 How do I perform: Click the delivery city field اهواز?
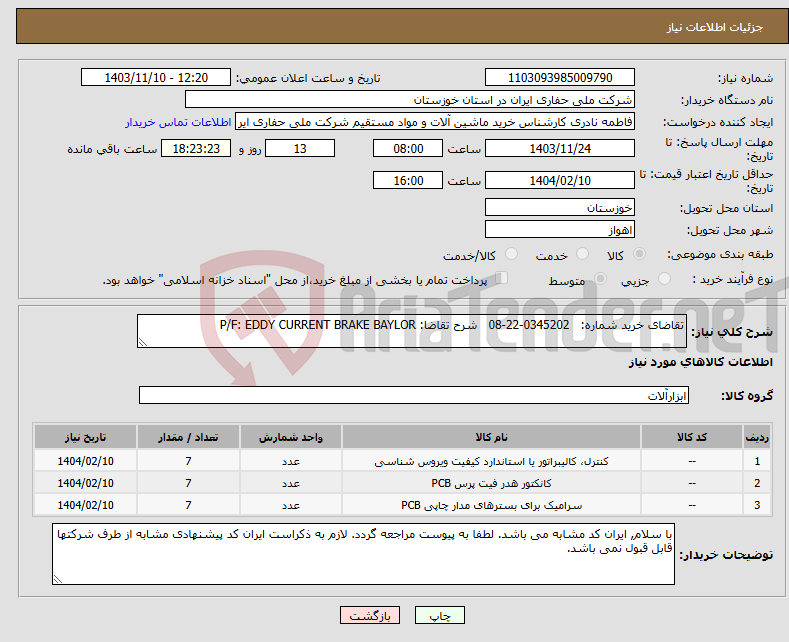click(560, 229)
